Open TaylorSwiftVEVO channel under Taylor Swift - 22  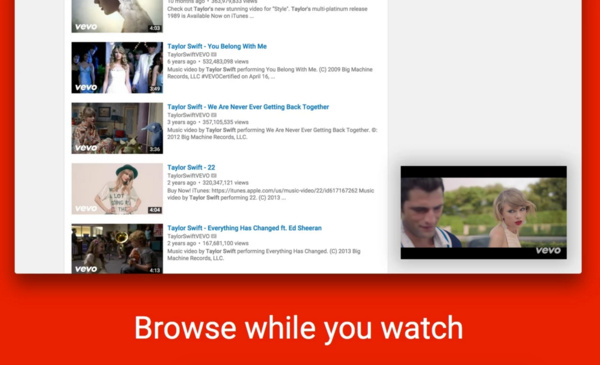(192, 176)
